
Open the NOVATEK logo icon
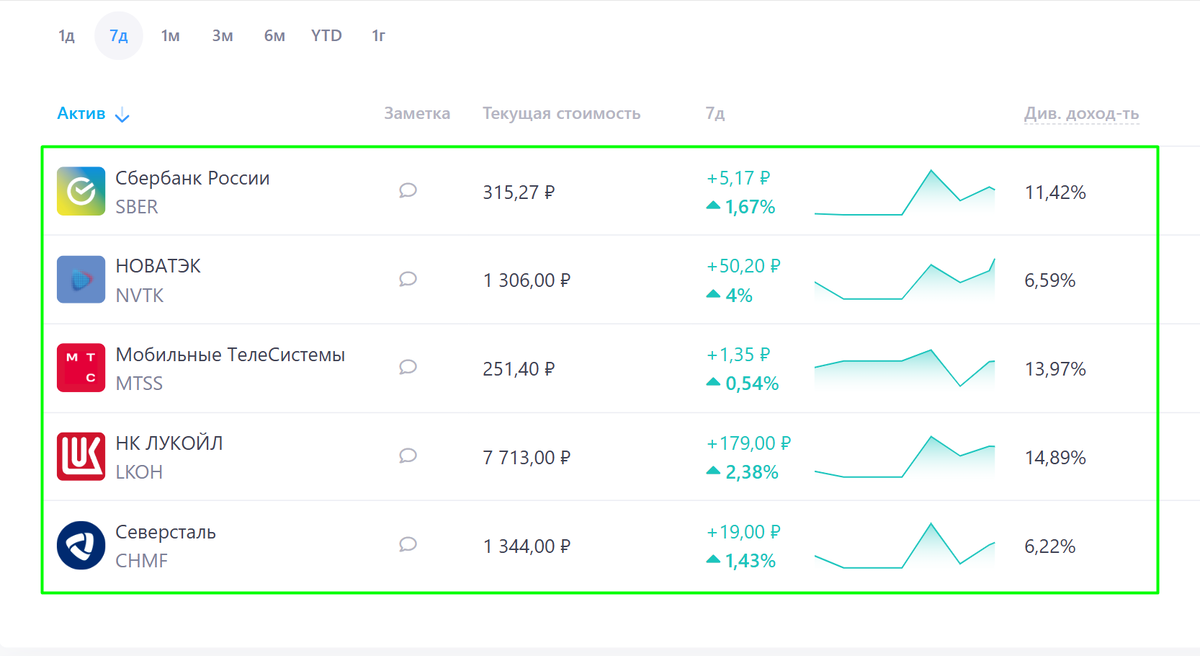click(x=81, y=280)
